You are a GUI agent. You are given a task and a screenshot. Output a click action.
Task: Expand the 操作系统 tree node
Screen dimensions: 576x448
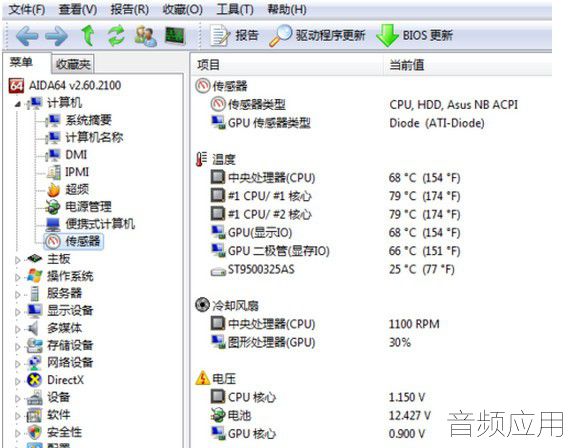[x=17, y=277]
